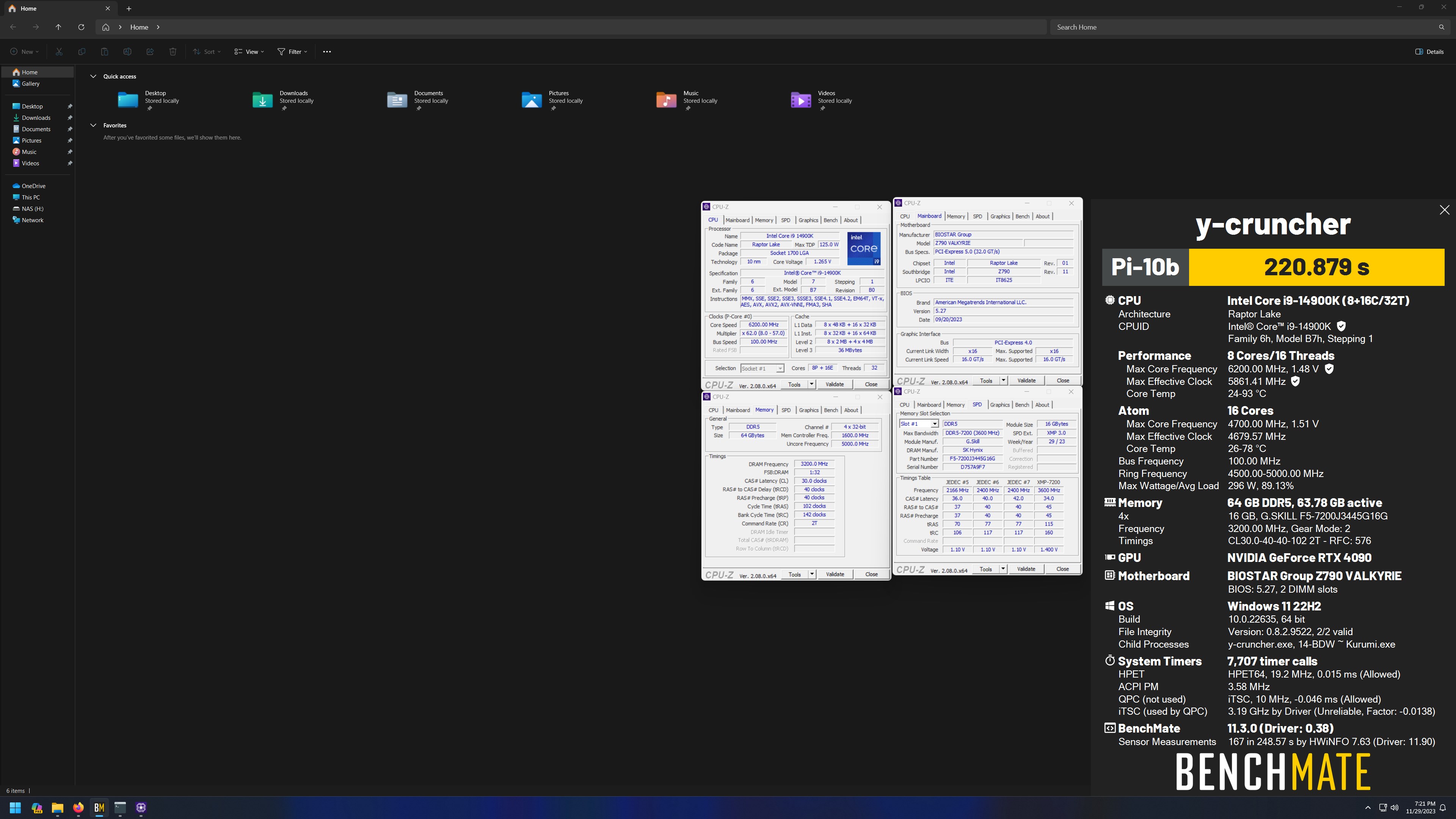Open Tools dropdown arrow in CPU-Z Memory window
Viewport: 1456px width, 819px height.
pos(812,574)
